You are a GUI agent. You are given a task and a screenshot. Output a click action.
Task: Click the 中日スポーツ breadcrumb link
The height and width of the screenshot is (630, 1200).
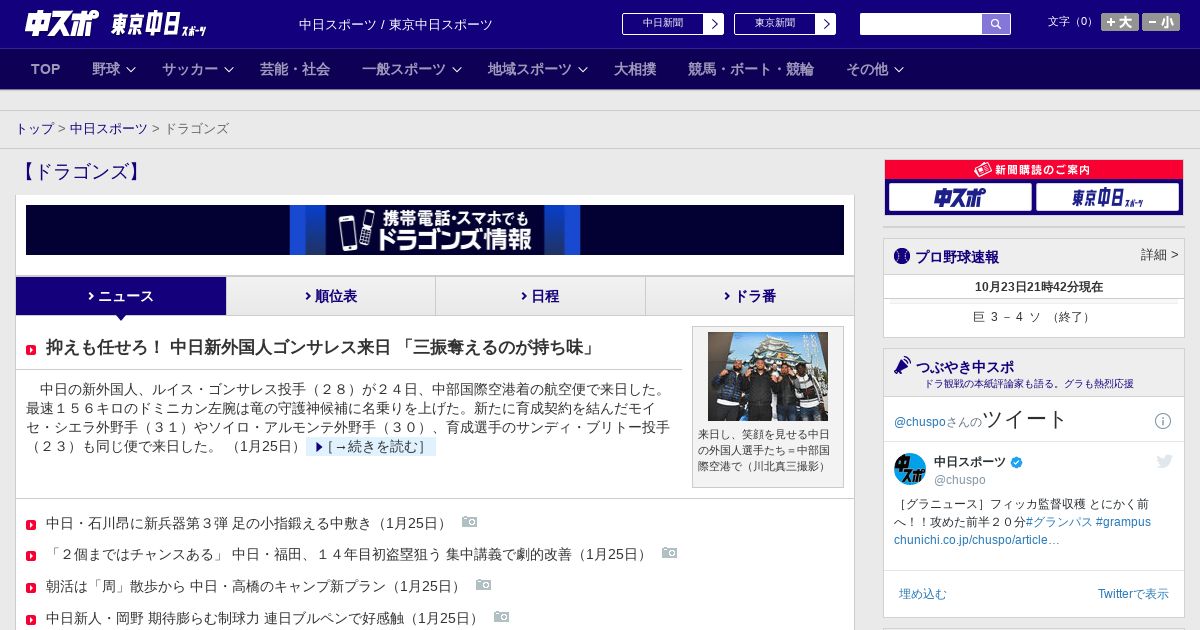click(x=109, y=128)
